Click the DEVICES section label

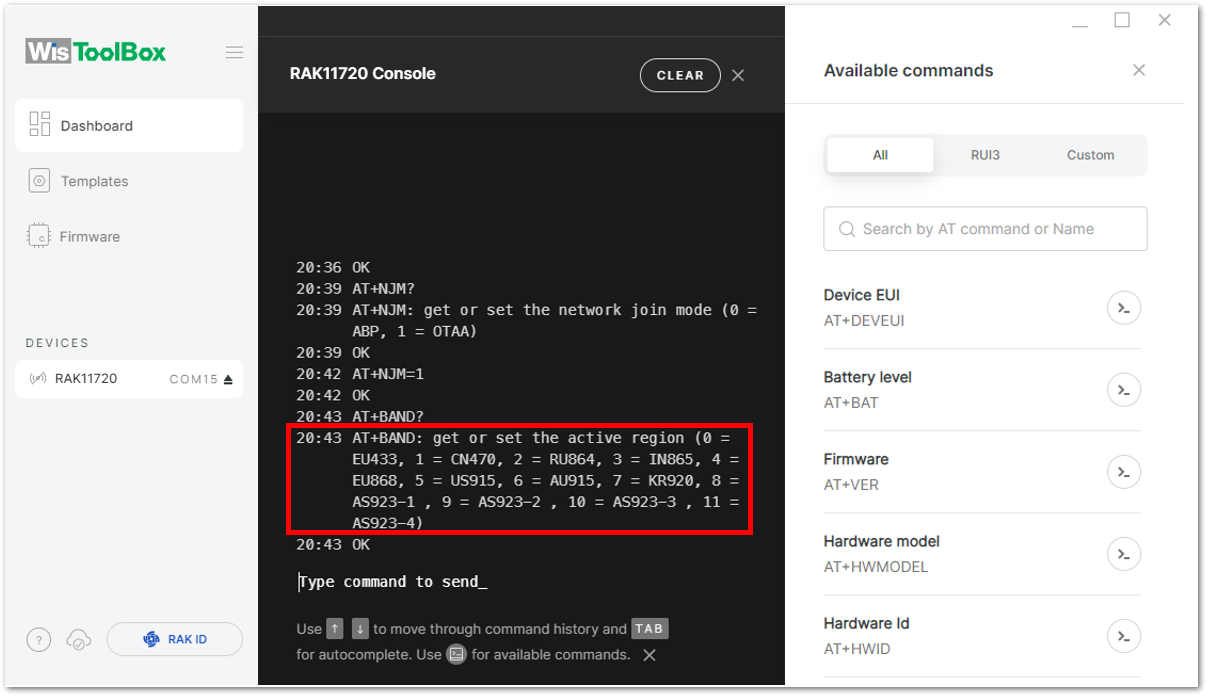click(x=57, y=343)
